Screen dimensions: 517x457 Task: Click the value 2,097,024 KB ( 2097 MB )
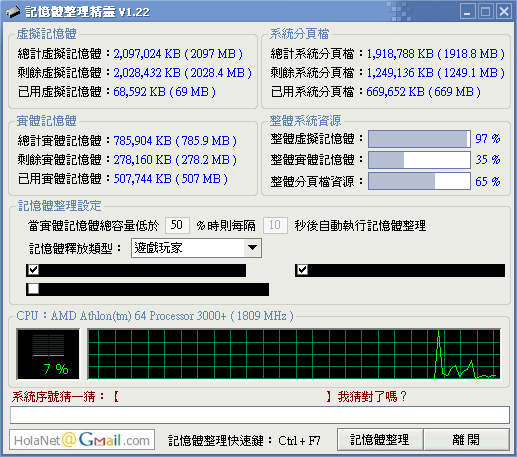(178, 54)
